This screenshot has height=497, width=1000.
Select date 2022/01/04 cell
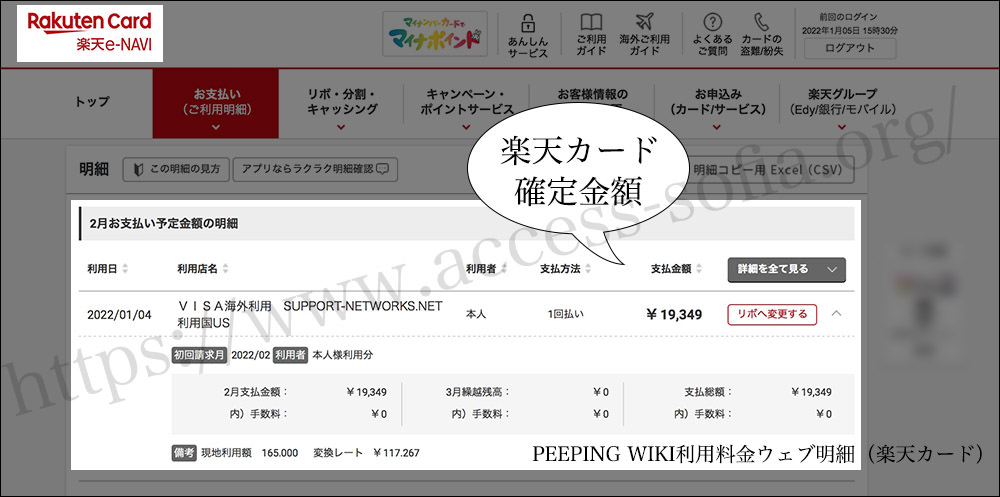coord(119,315)
